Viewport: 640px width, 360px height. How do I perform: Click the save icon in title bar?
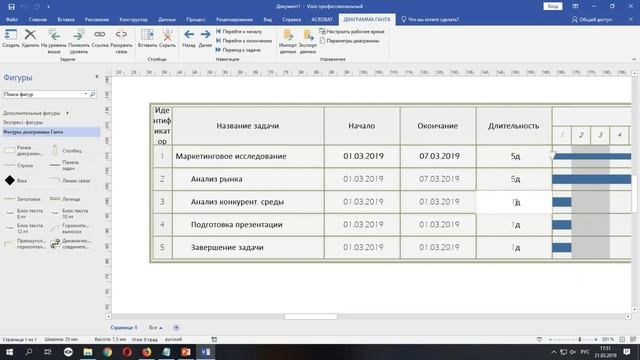click(11, 7)
